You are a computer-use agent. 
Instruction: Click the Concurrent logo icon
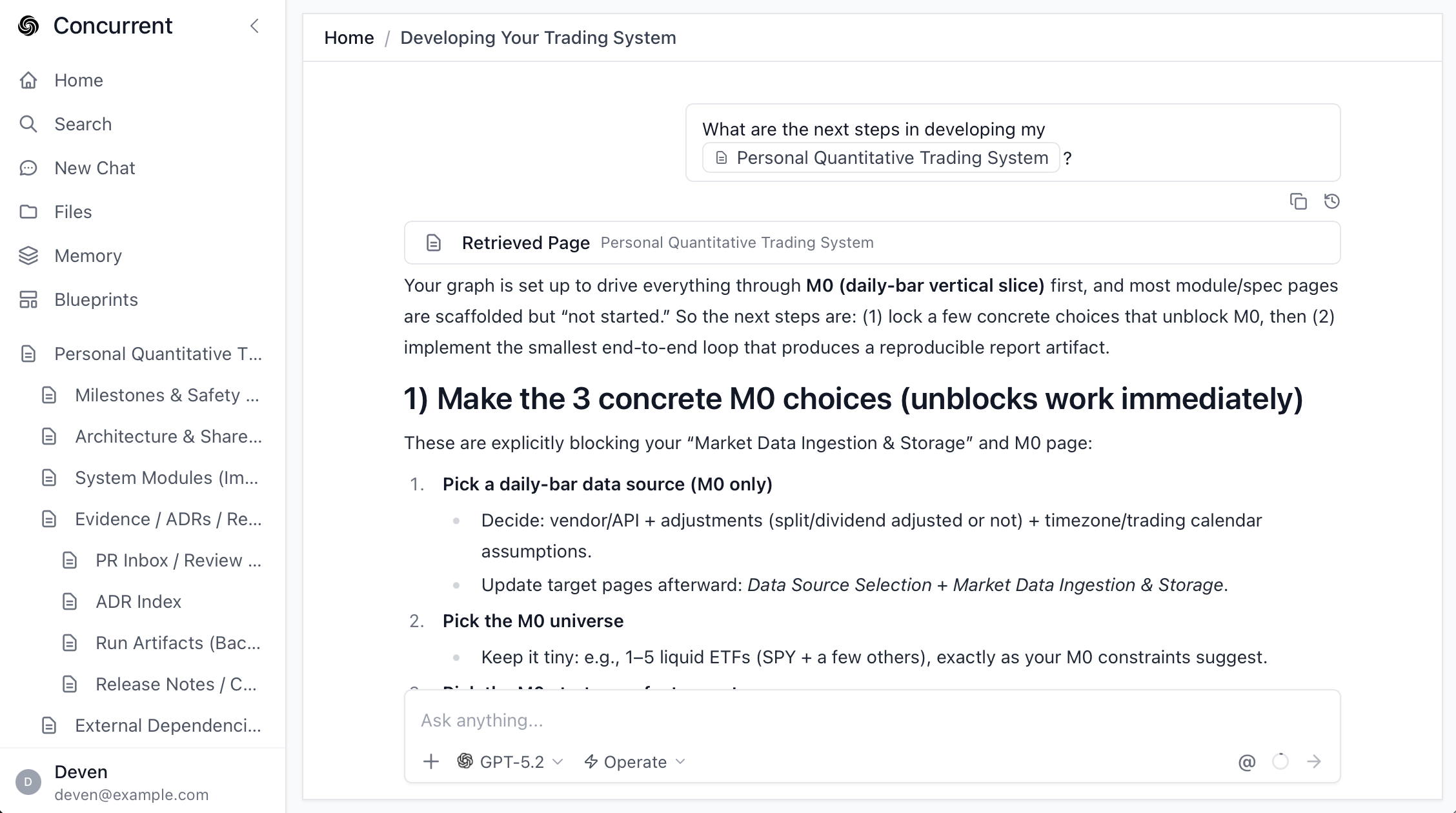(x=28, y=26)
